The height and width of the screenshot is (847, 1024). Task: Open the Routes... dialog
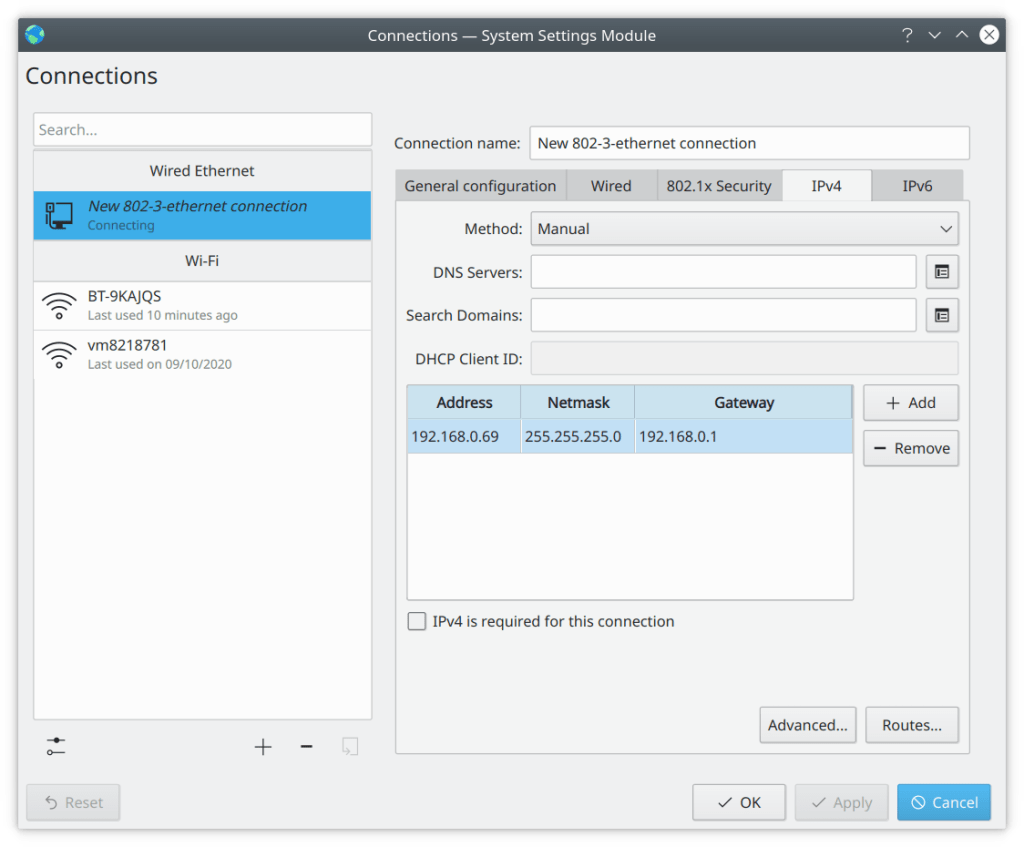(x=911, y=725)
